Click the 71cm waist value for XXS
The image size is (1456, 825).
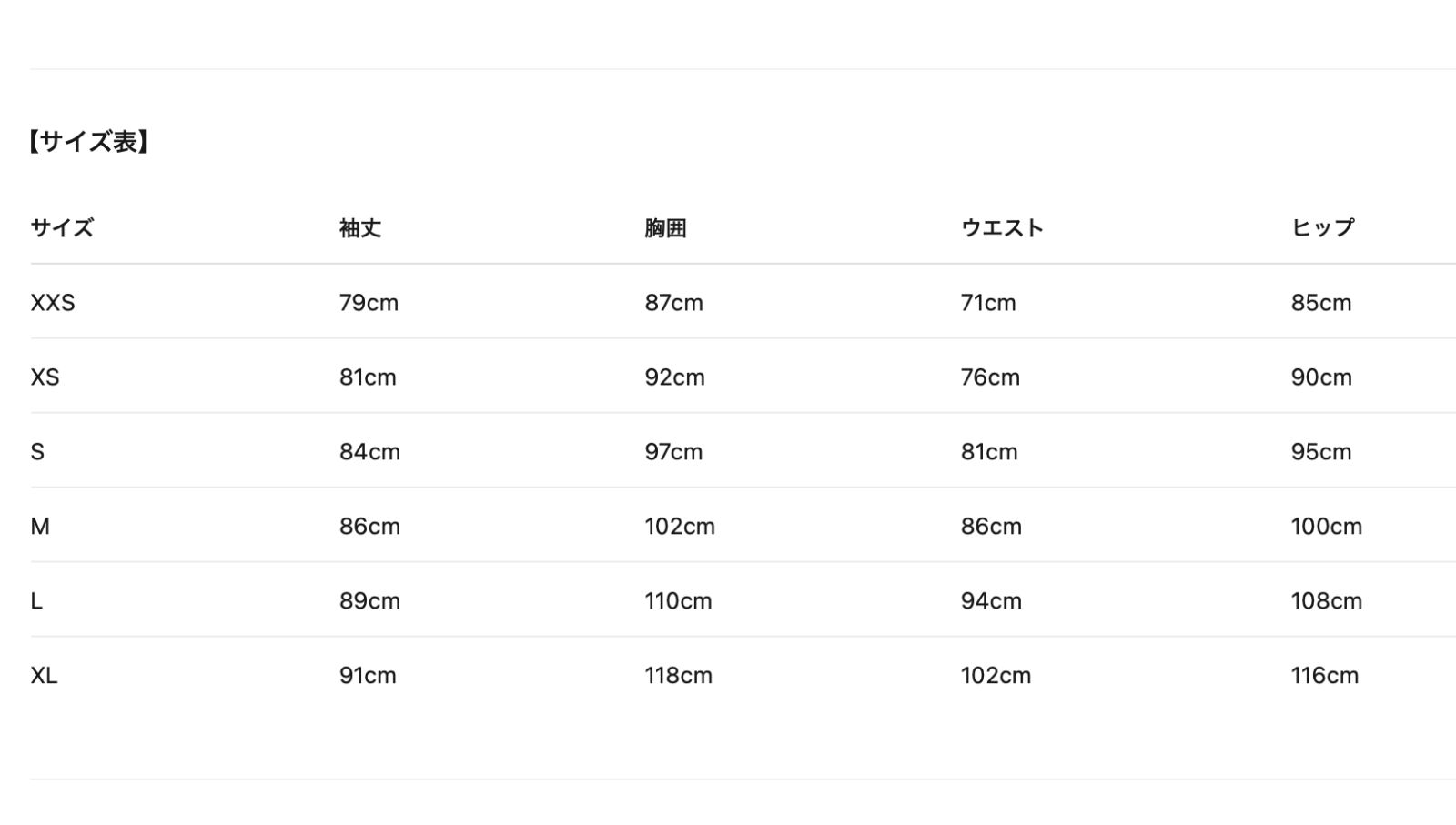[x=988, y=303]
